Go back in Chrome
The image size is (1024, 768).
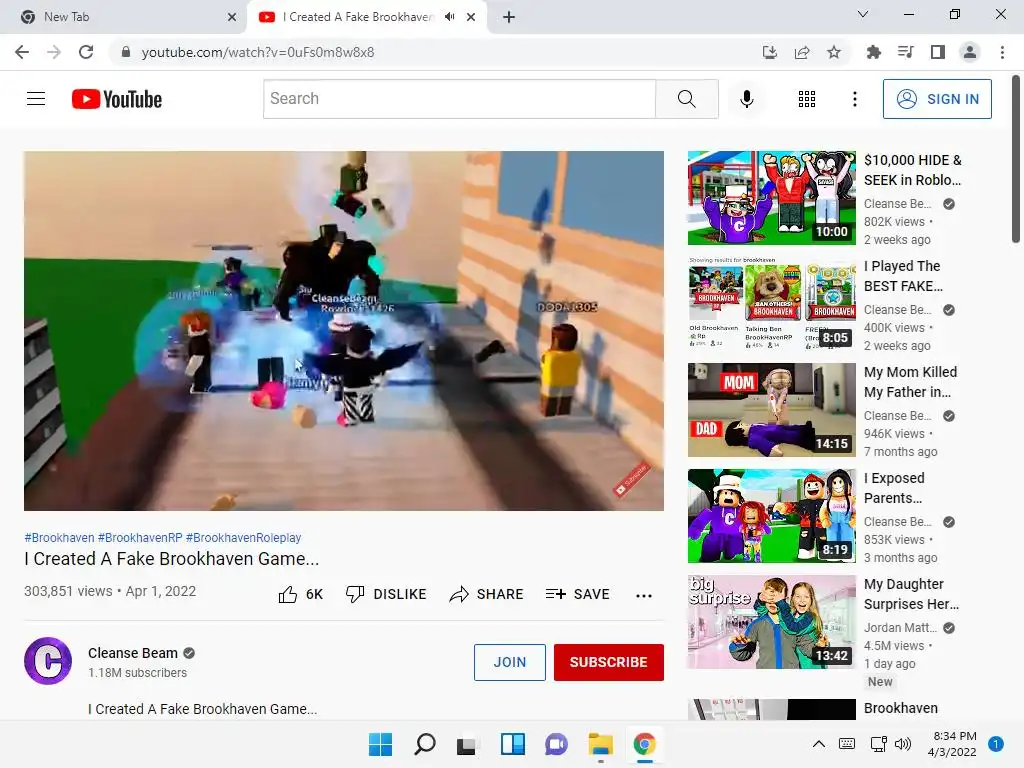(22, 52)
